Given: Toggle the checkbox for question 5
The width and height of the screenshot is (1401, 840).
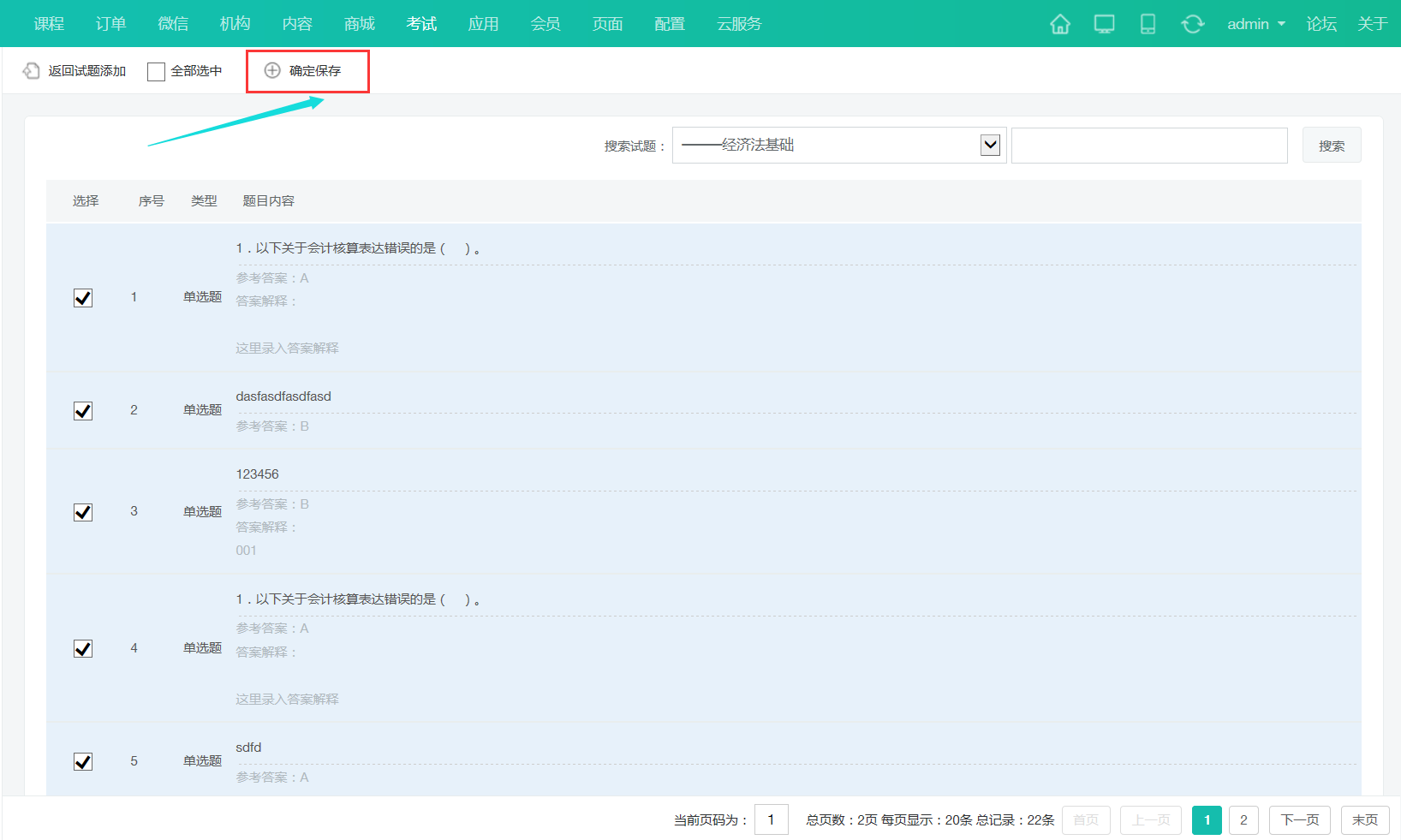Looking at the screenshot, I should 83,761.
